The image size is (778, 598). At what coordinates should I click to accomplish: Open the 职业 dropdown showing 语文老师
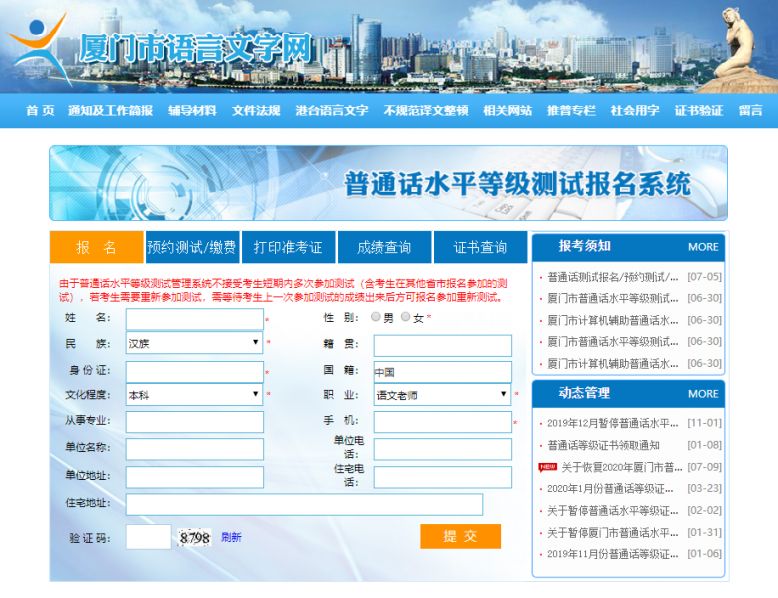tap(442, 395)
